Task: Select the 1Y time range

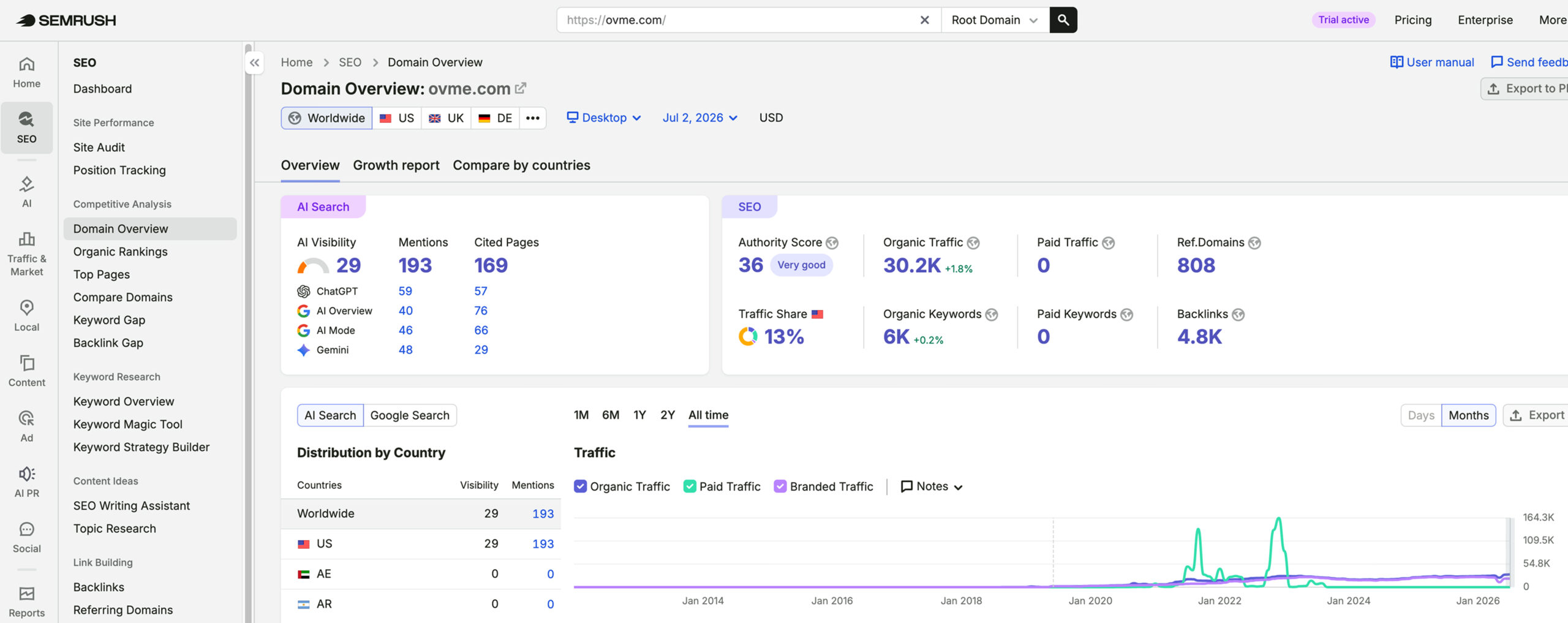Action: tap(639, 415)
